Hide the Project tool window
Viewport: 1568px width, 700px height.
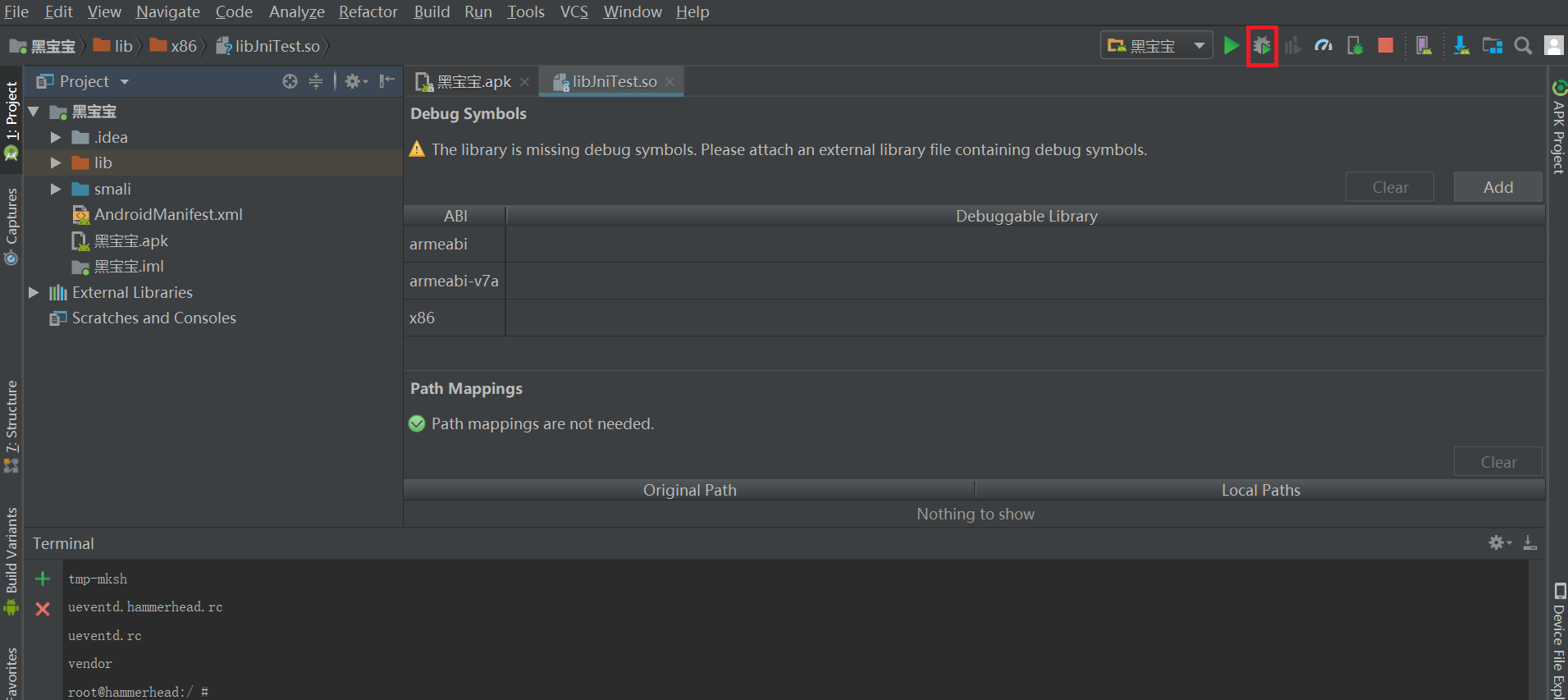387,81
